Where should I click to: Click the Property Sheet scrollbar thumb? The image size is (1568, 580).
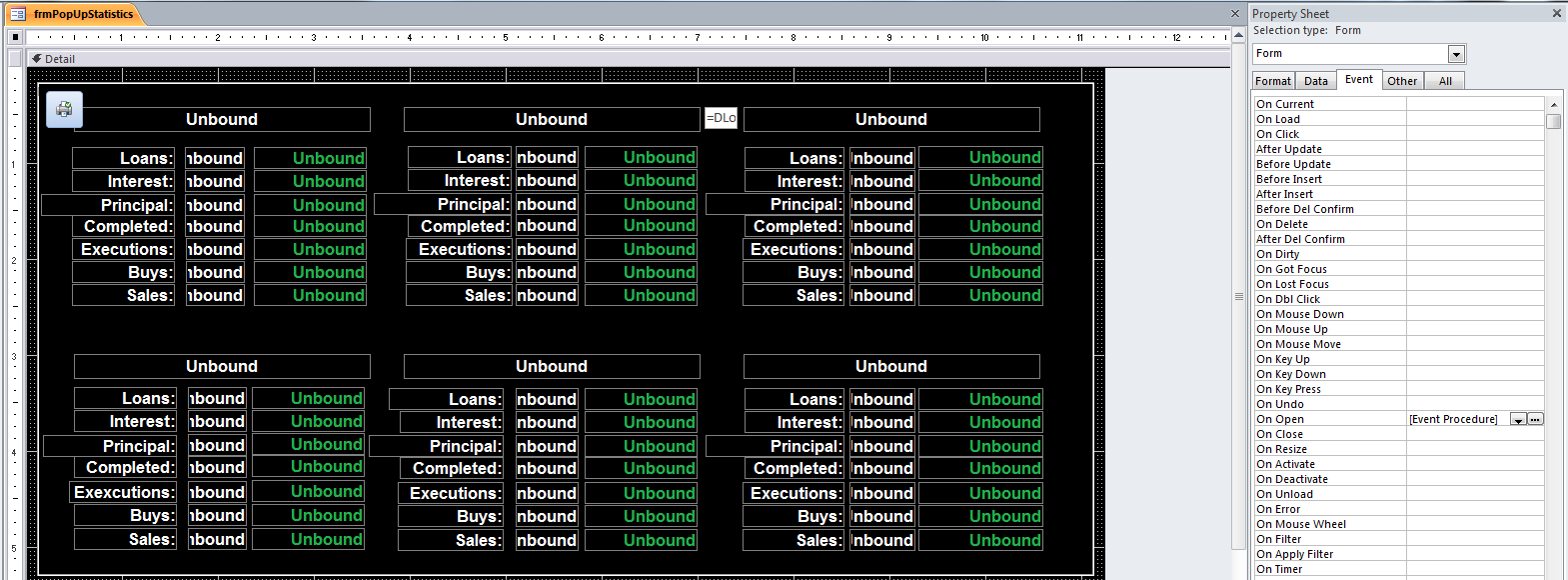tap(1553, 121)
